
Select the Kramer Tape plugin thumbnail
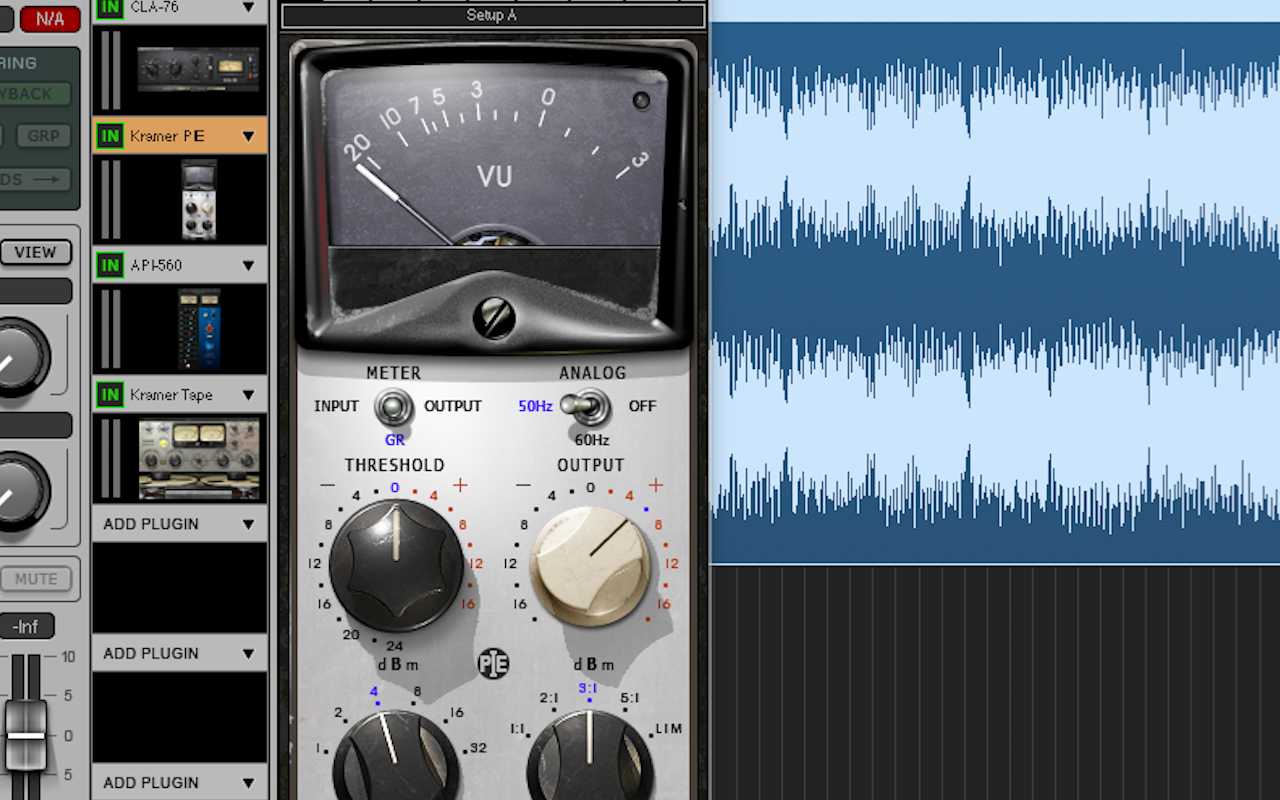(x=199, y=459)
